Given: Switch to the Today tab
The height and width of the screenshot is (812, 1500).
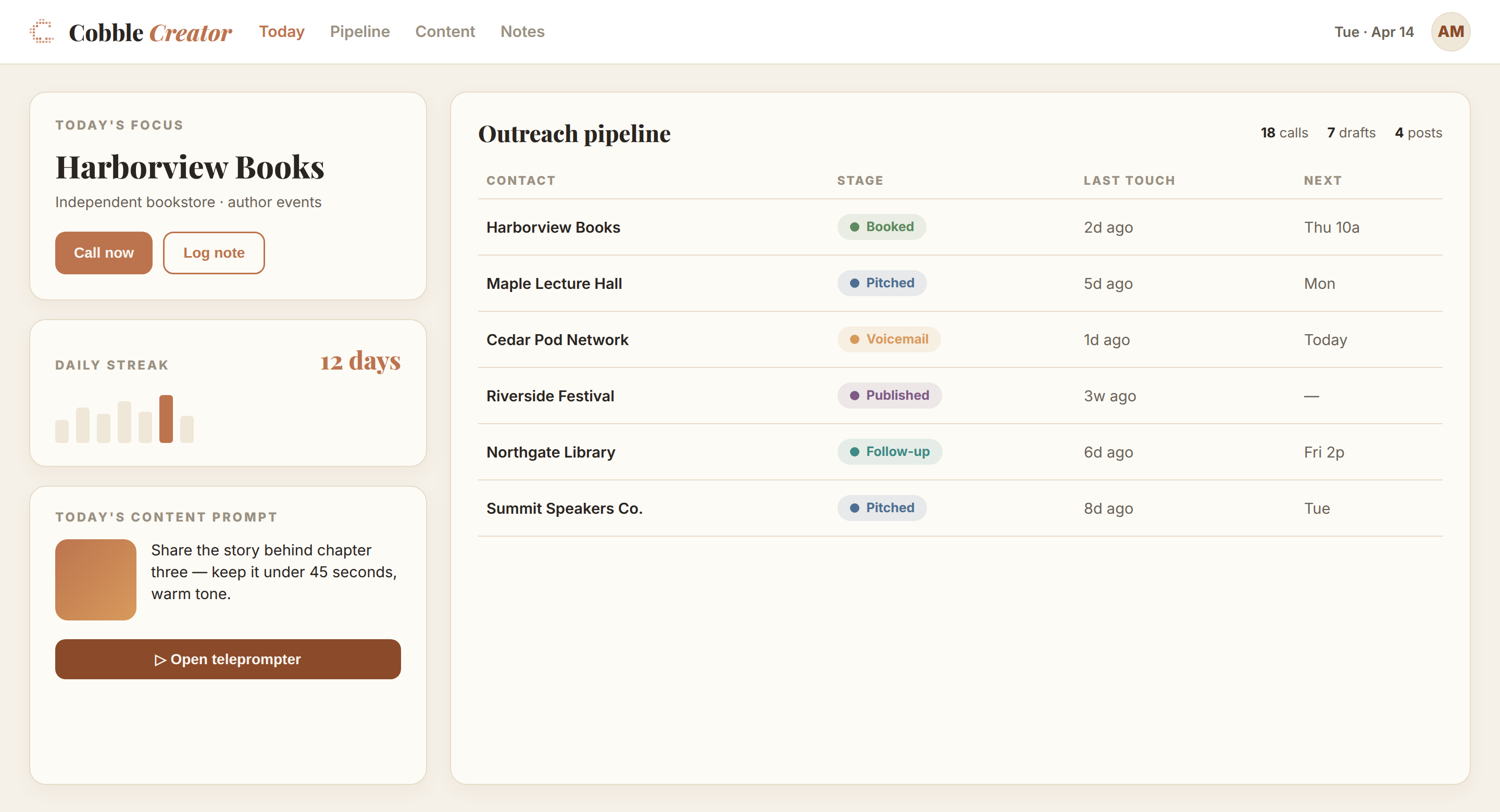Looking at the screenshot, I should 282,31.
